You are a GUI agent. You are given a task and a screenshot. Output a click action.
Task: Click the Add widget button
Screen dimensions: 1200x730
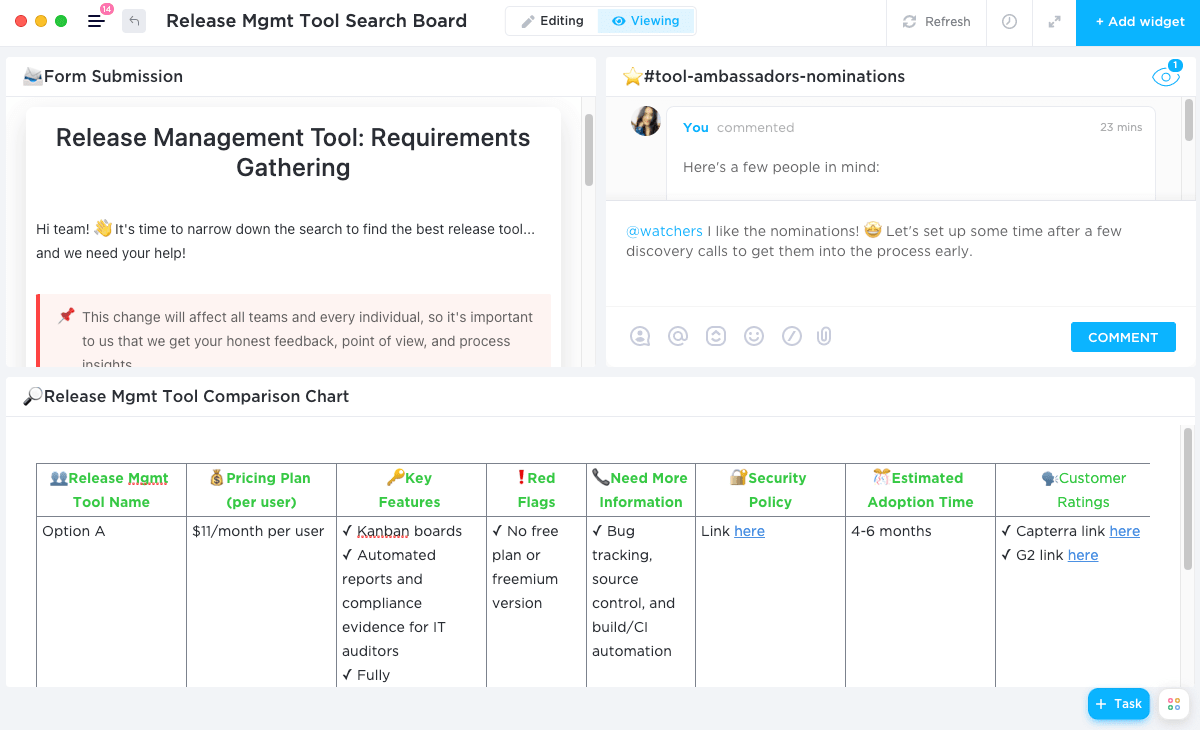[1138, 22]
